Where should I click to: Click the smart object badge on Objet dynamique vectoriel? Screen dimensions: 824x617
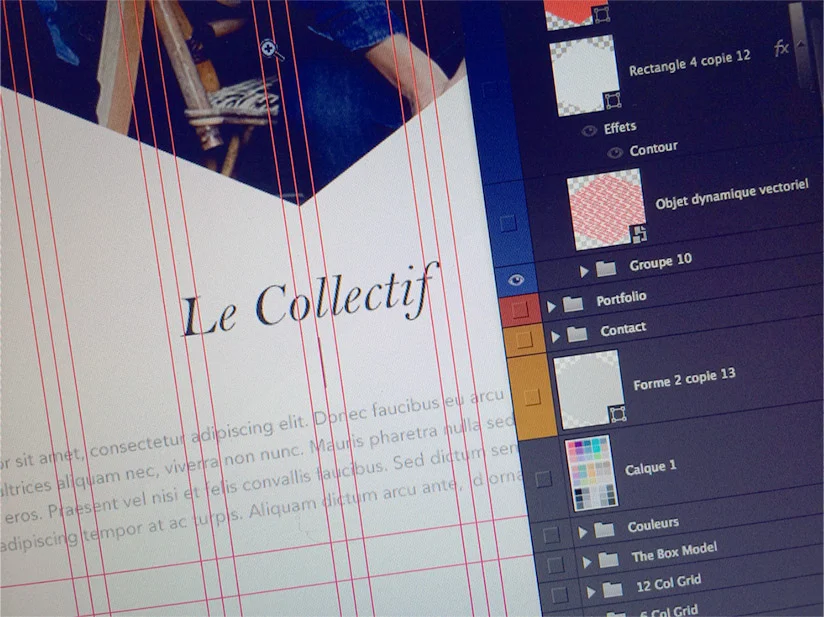pos(638,234)
